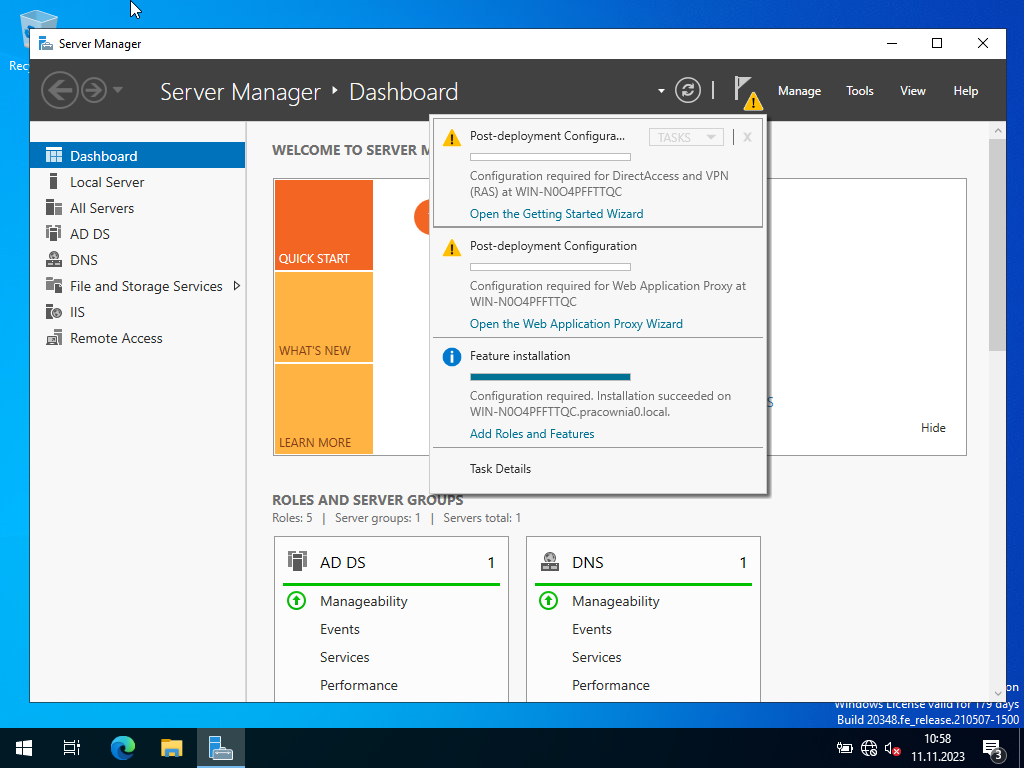Click the File and Storage Services icon

(54, 285)
